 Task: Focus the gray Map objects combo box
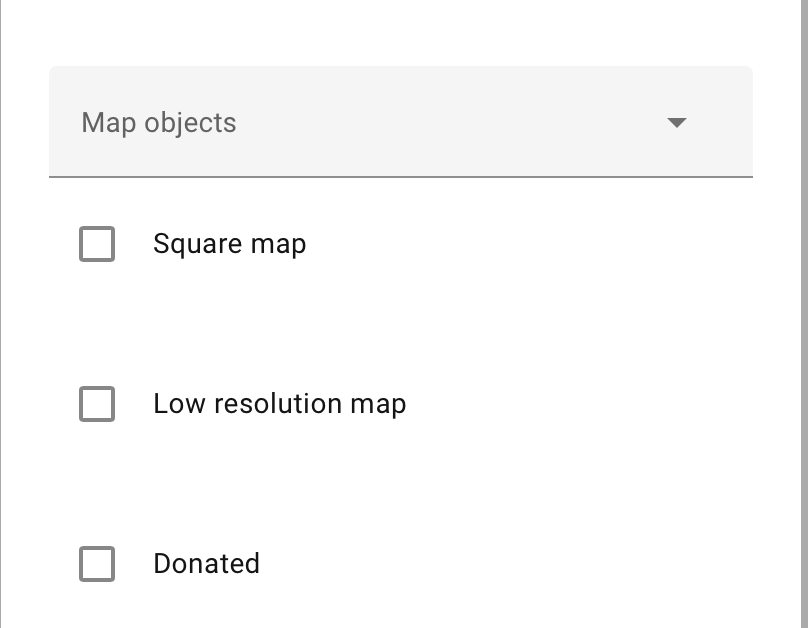tap(400, 122)
